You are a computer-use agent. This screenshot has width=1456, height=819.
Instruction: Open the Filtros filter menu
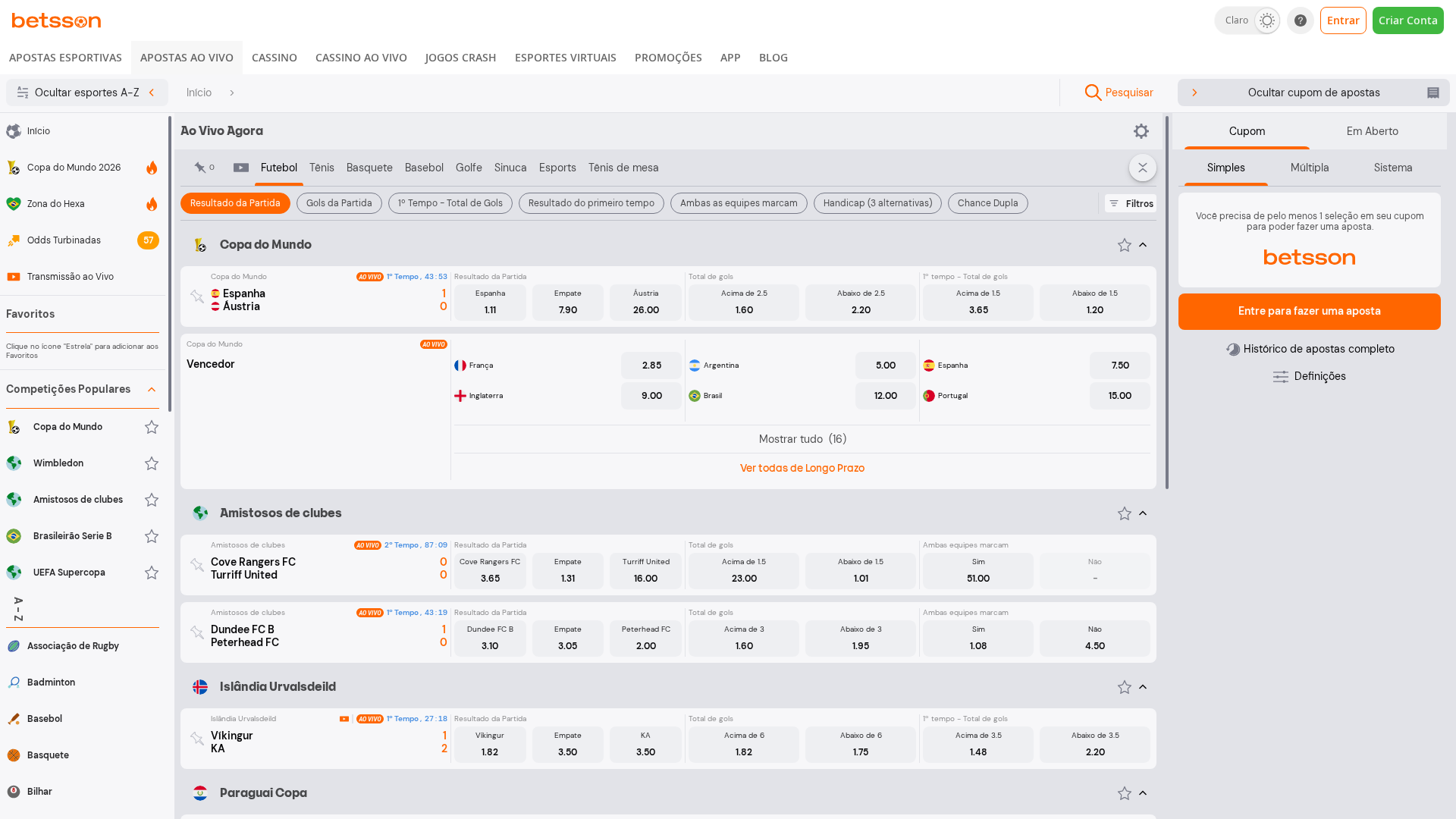coord(1131,203)
